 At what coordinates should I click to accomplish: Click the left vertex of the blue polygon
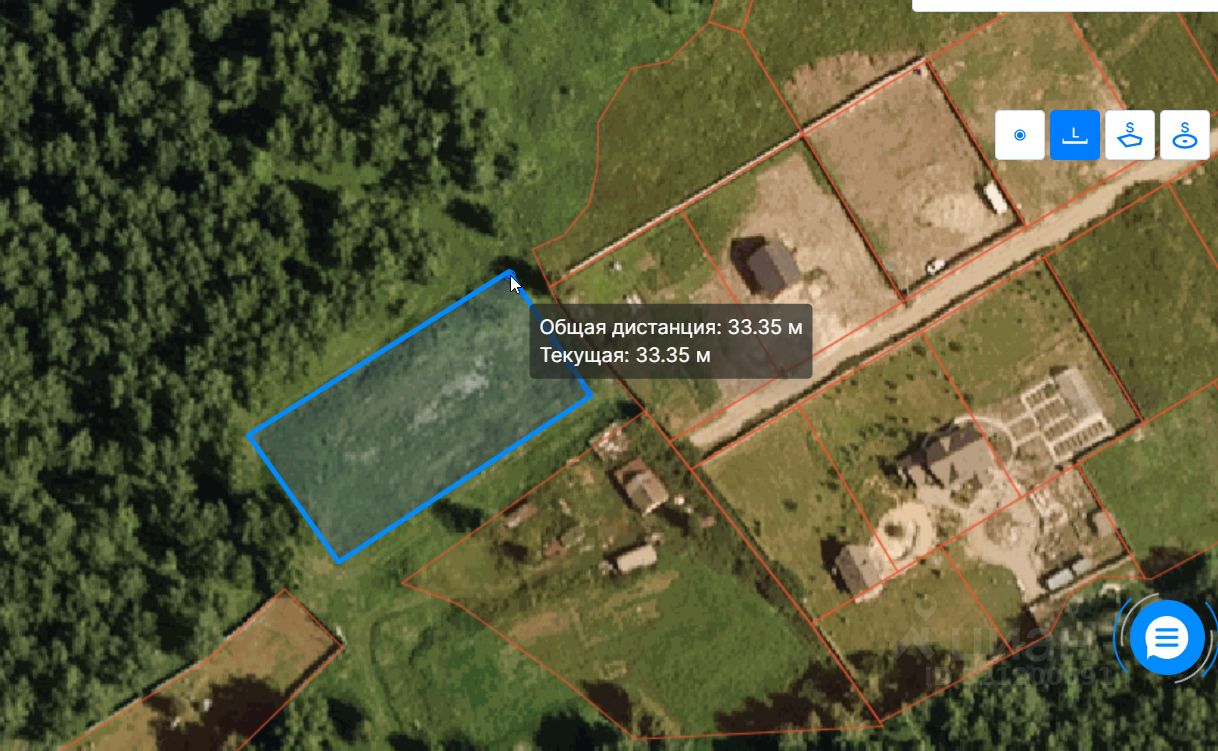tap(250, 435)
